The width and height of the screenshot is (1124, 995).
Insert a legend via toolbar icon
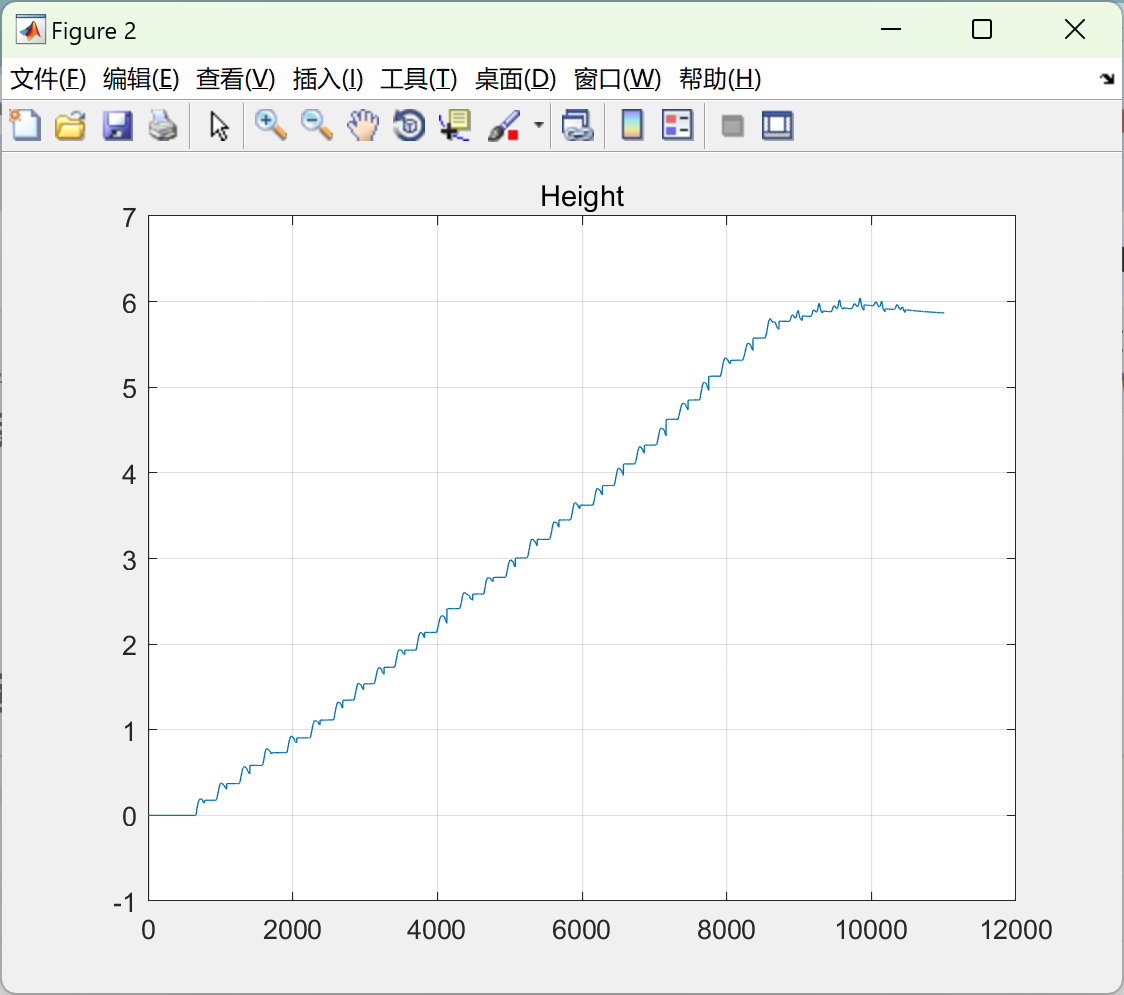(677, 125)
